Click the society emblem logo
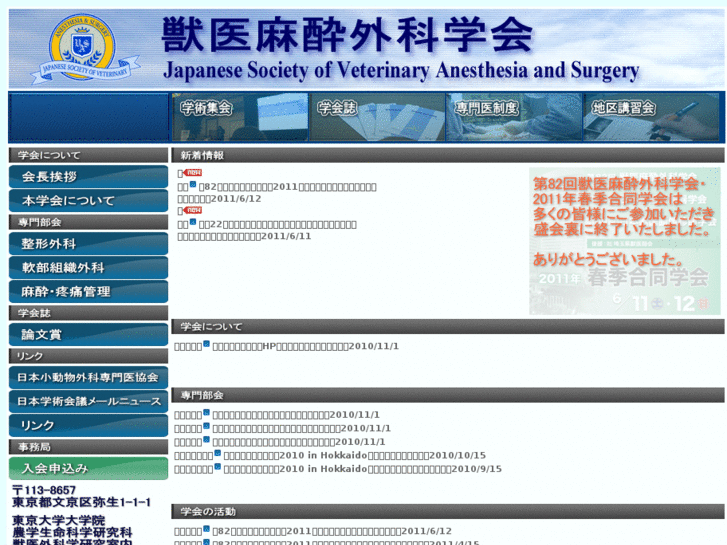The image size is (727, 545). [84, 48]
